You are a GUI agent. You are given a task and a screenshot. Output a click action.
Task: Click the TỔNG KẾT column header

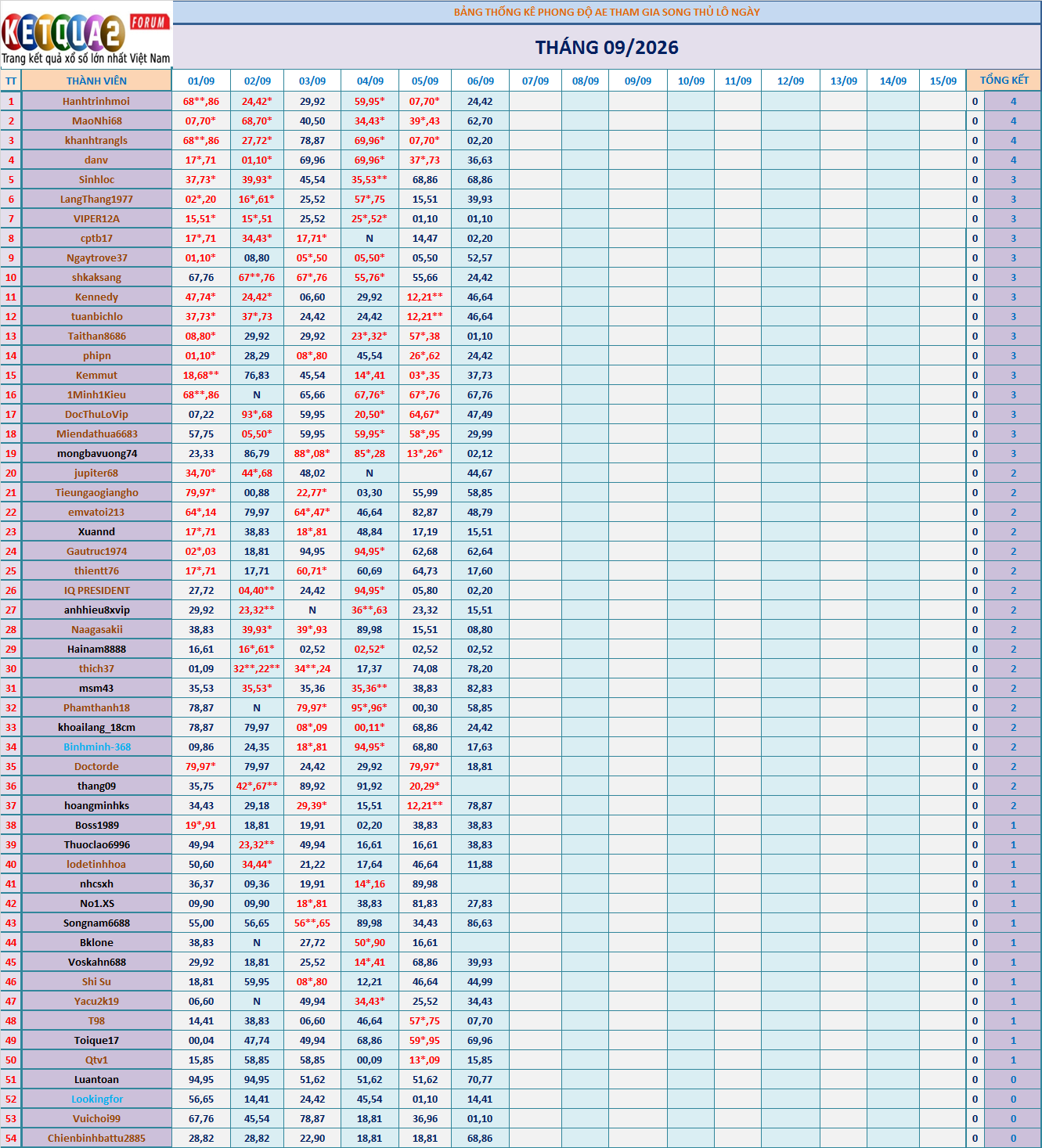click(x=1004, y=80)
